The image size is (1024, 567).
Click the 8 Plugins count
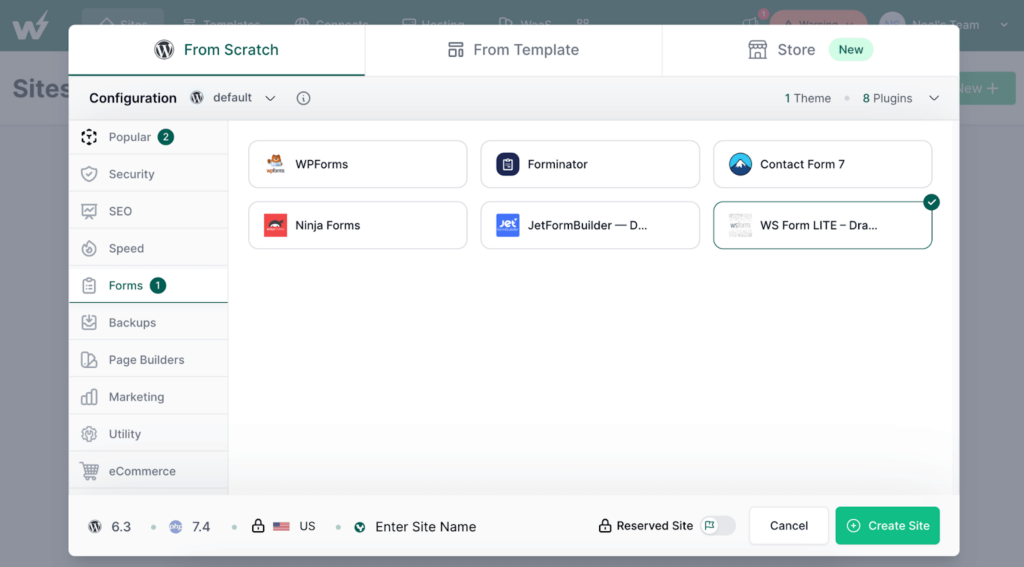[887, 98]
